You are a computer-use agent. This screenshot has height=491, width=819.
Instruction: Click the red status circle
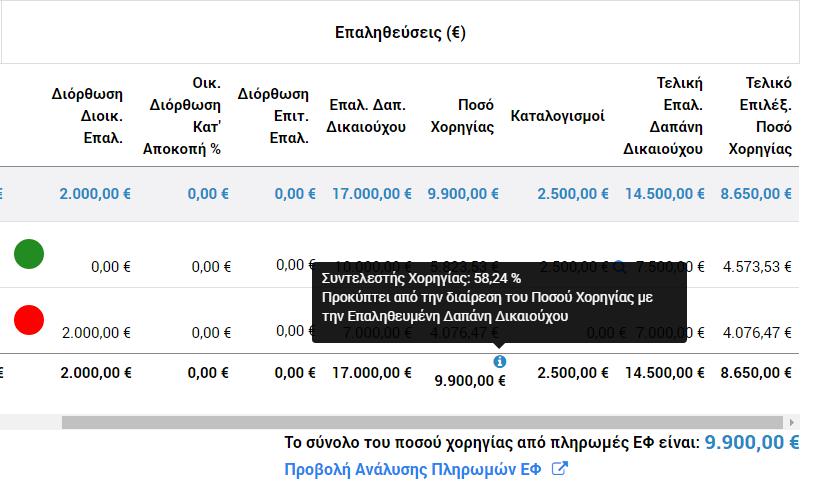click(x=29, y=320)
